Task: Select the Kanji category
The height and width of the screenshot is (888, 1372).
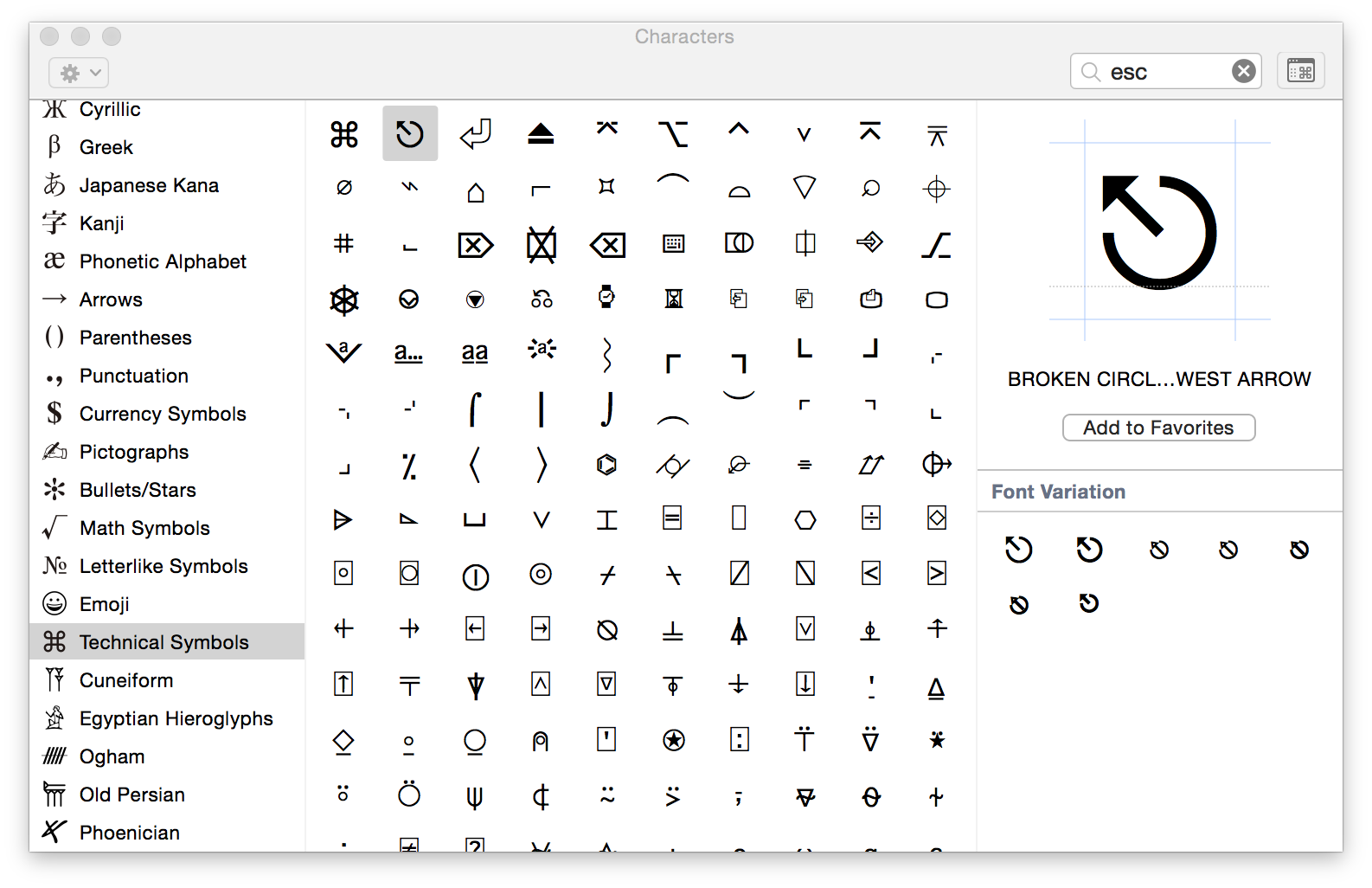Action: pyautogui.click(x=167, y=223)
